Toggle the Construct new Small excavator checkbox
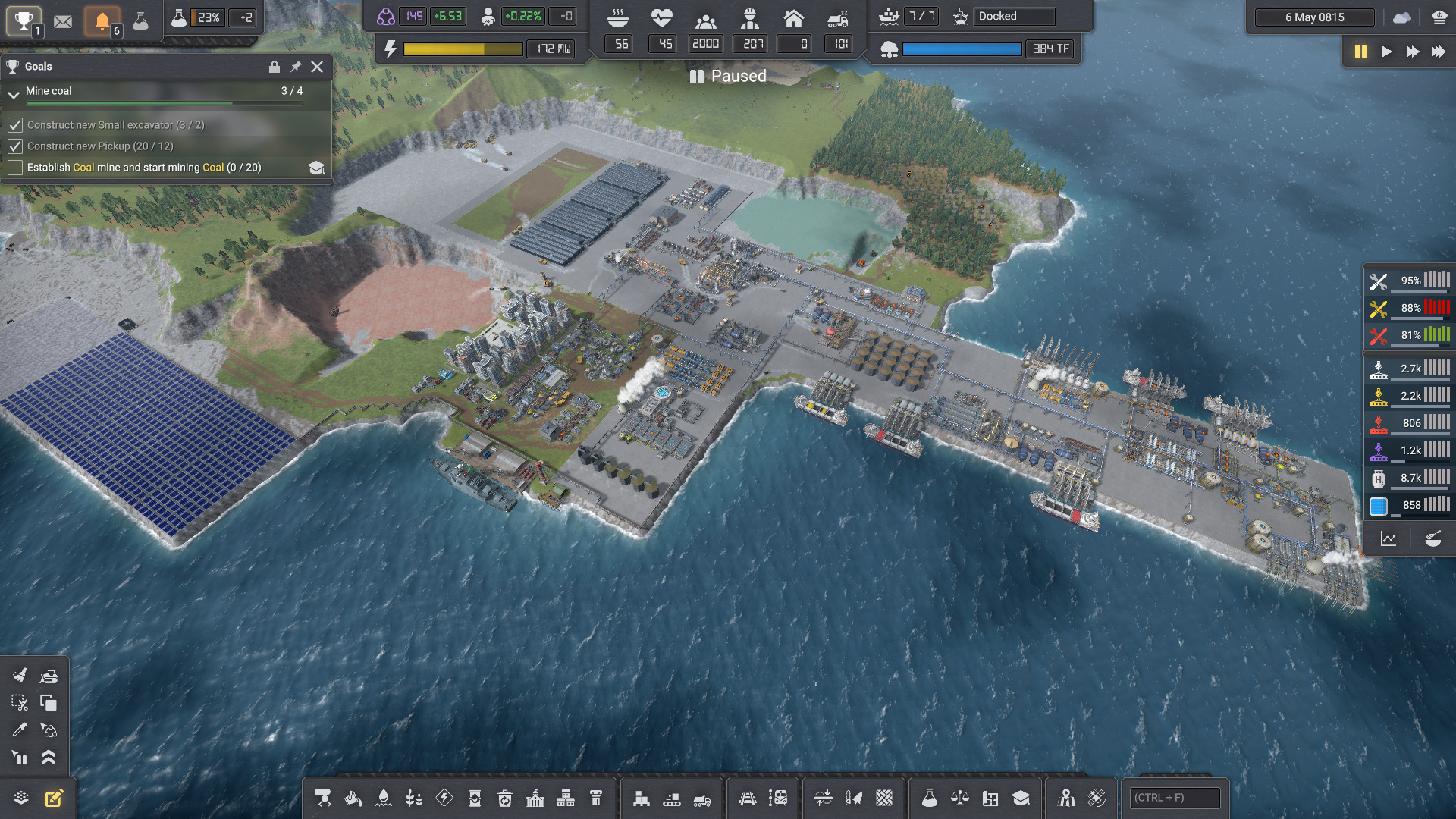 click(x=15, y=124)
